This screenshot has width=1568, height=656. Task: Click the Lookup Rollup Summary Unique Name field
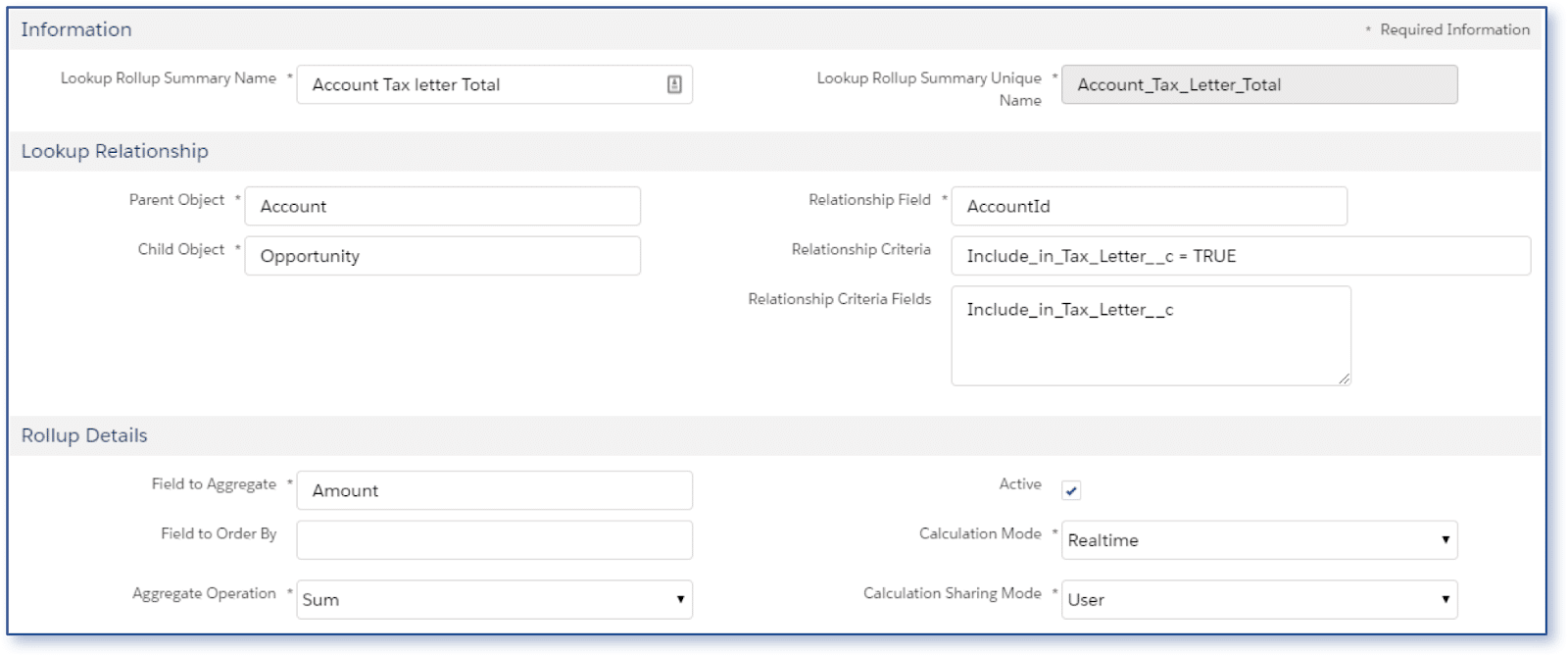(1258, 85)
